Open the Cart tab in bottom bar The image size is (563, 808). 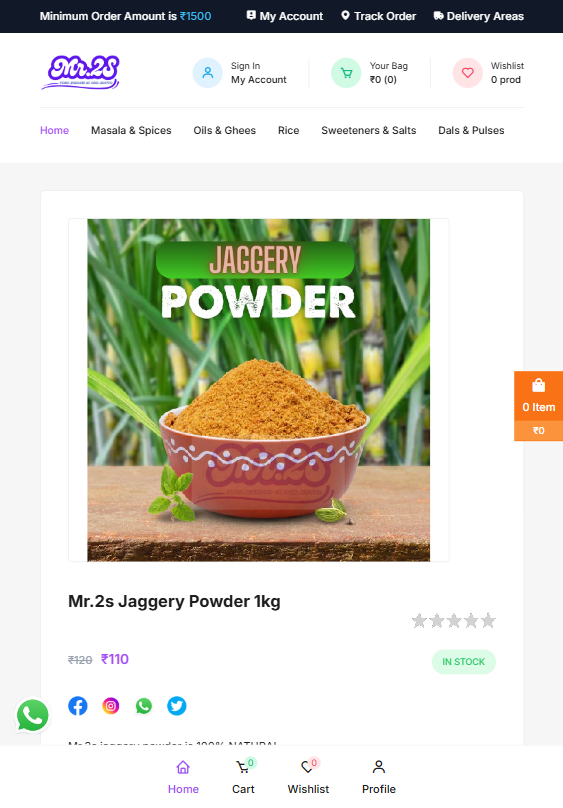(243, 777)
